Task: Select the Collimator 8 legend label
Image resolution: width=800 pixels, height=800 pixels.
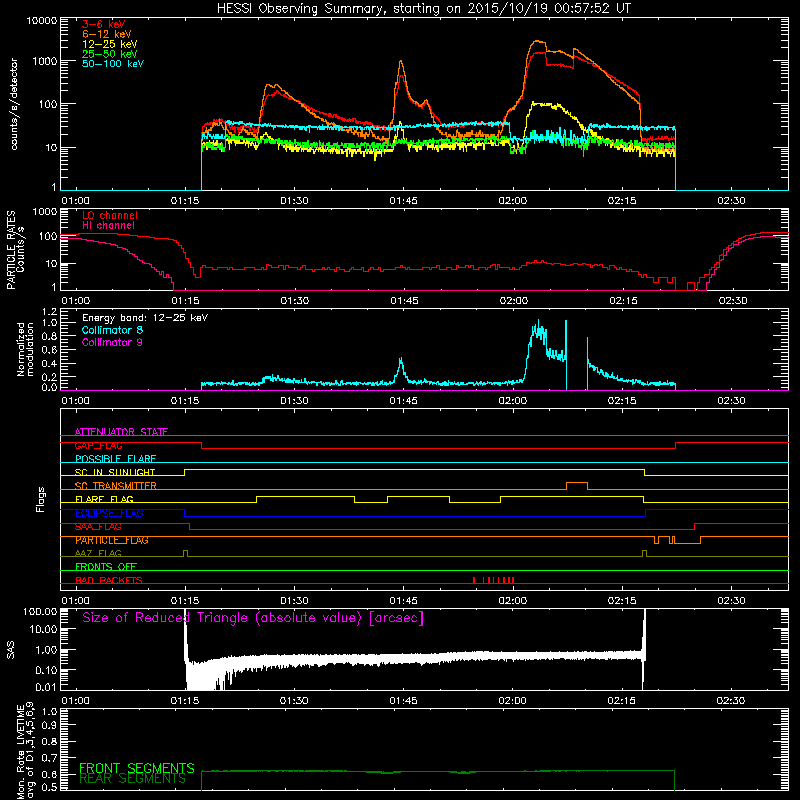Action: click(112, 330)
